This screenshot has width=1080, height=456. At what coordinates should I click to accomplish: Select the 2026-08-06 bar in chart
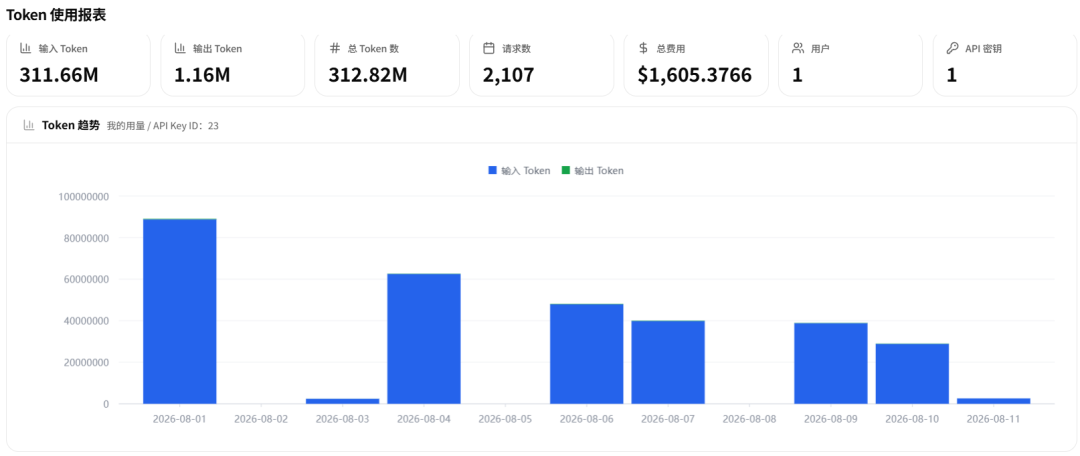coord(587,354)
